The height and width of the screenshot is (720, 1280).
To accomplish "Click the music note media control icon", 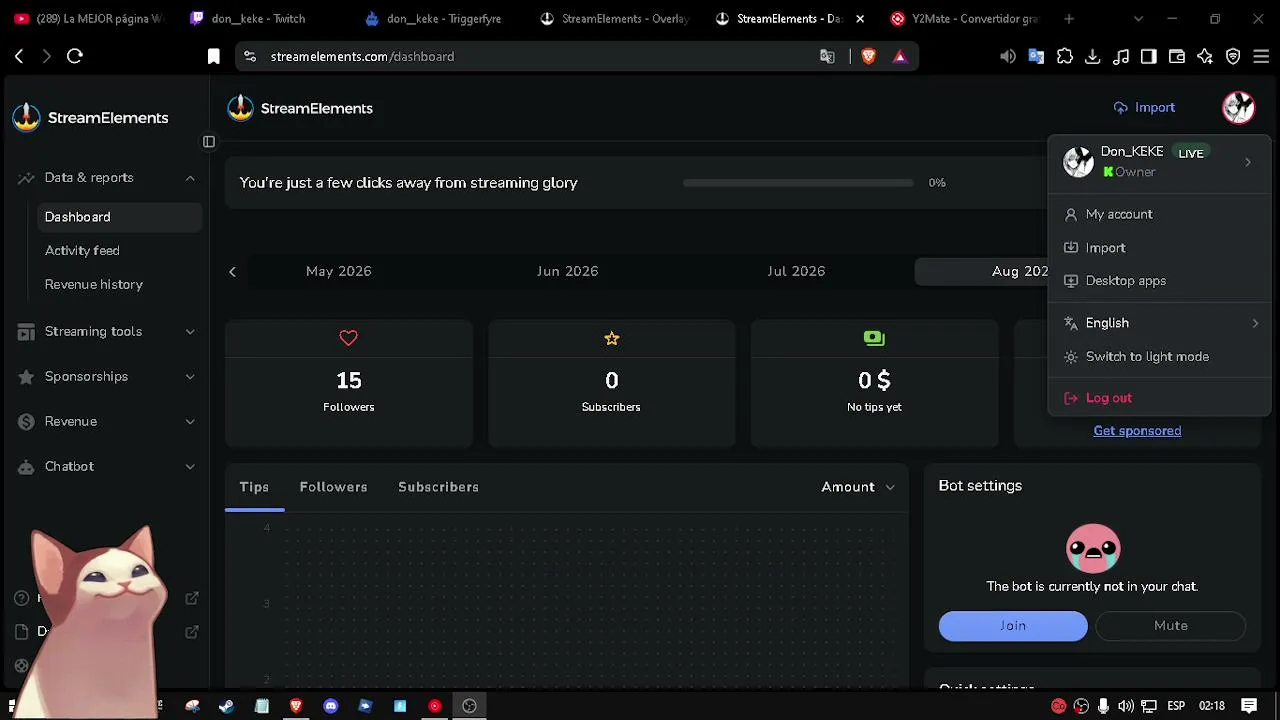I will tap(1121, 57).
